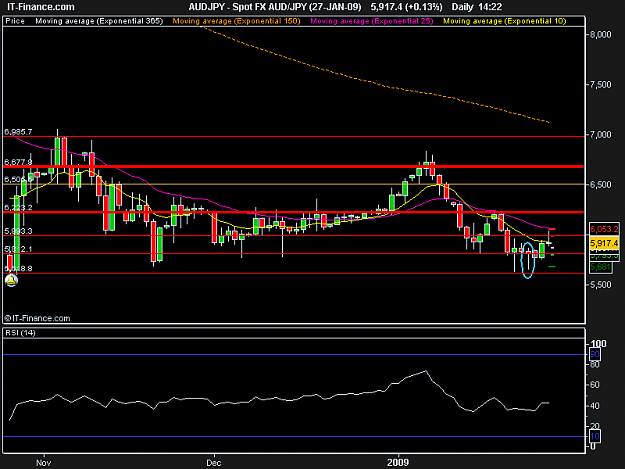
Task: Click the 5,500 price axis label
Action: 601,285
